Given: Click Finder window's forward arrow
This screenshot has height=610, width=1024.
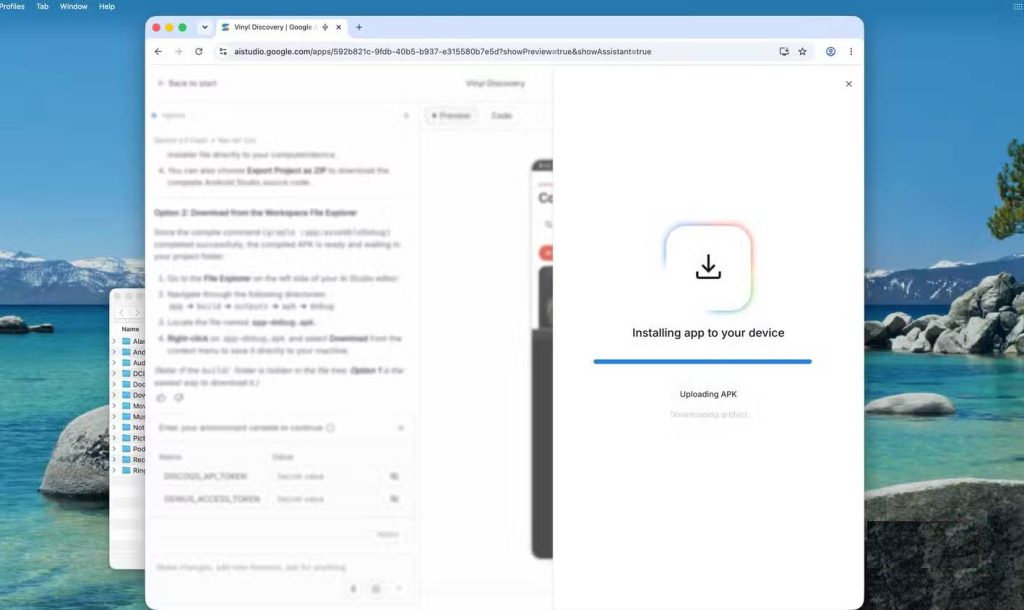Looking at the screenshot, I should point(136,312).
